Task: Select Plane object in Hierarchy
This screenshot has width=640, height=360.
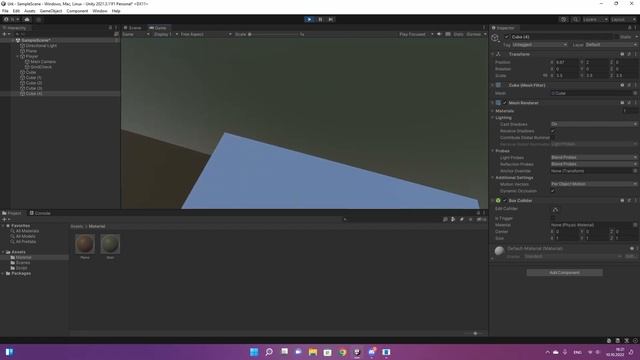Action: [x=31, y=51]
